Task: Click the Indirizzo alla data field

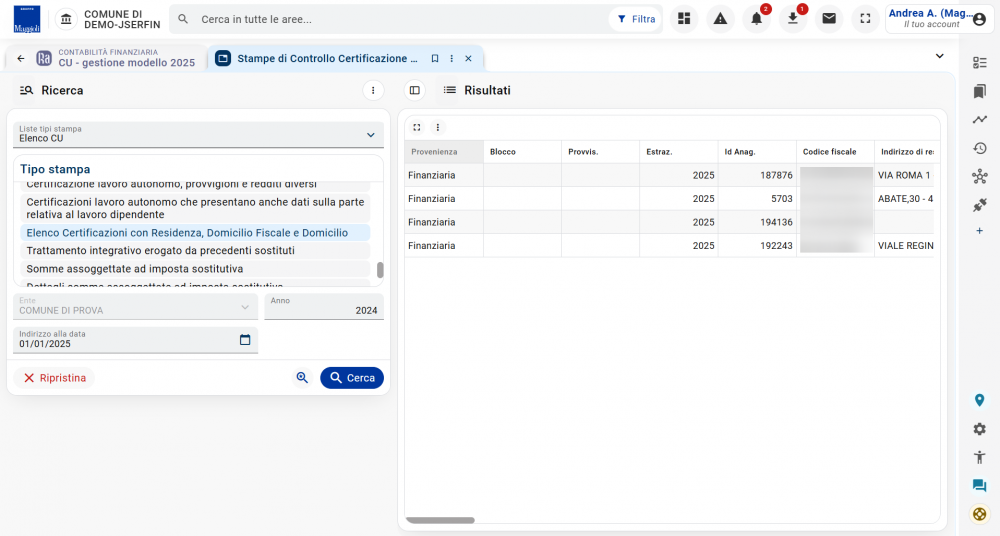Action: pos(135,340)
